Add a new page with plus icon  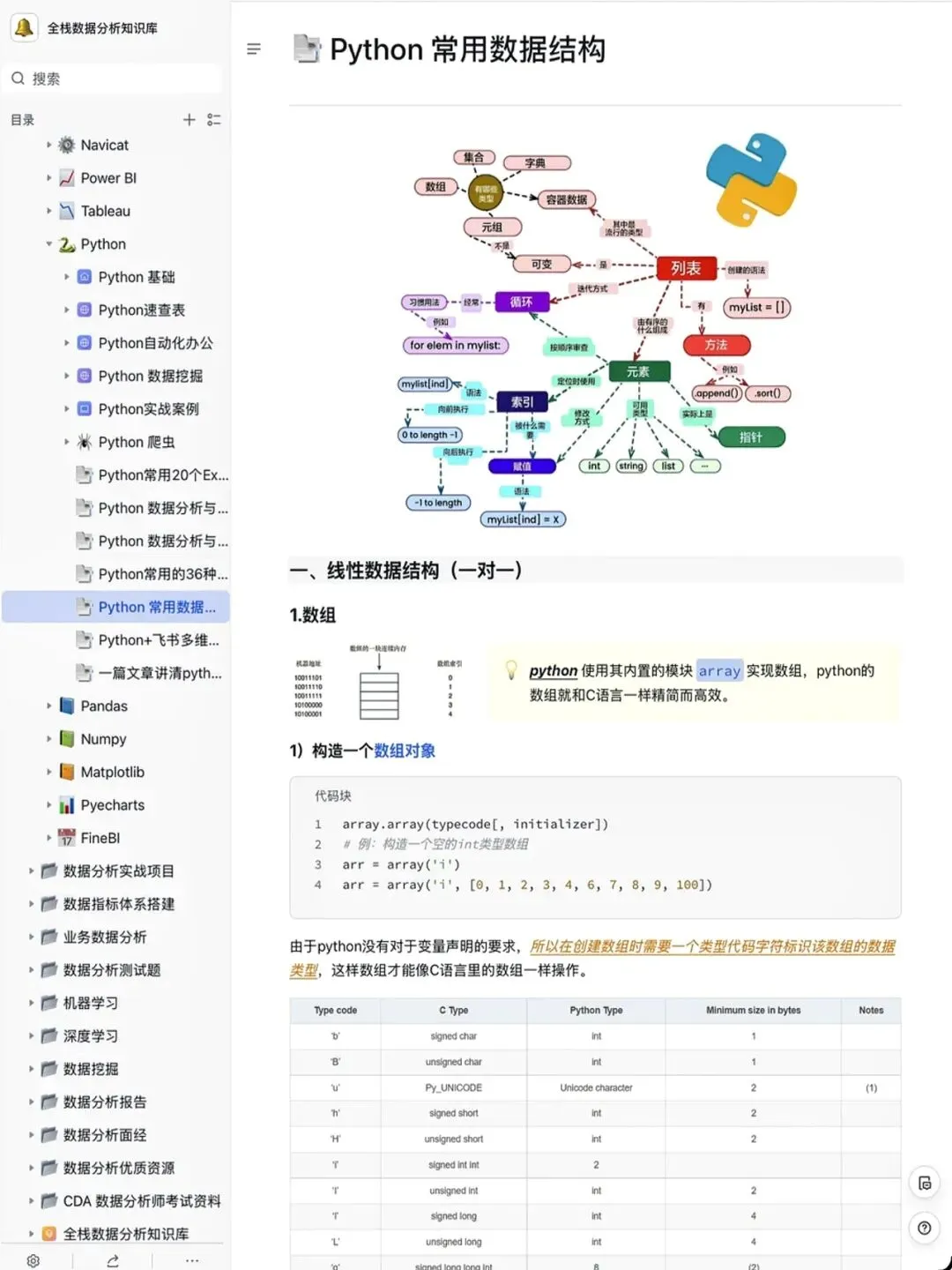tap(189, 120)
